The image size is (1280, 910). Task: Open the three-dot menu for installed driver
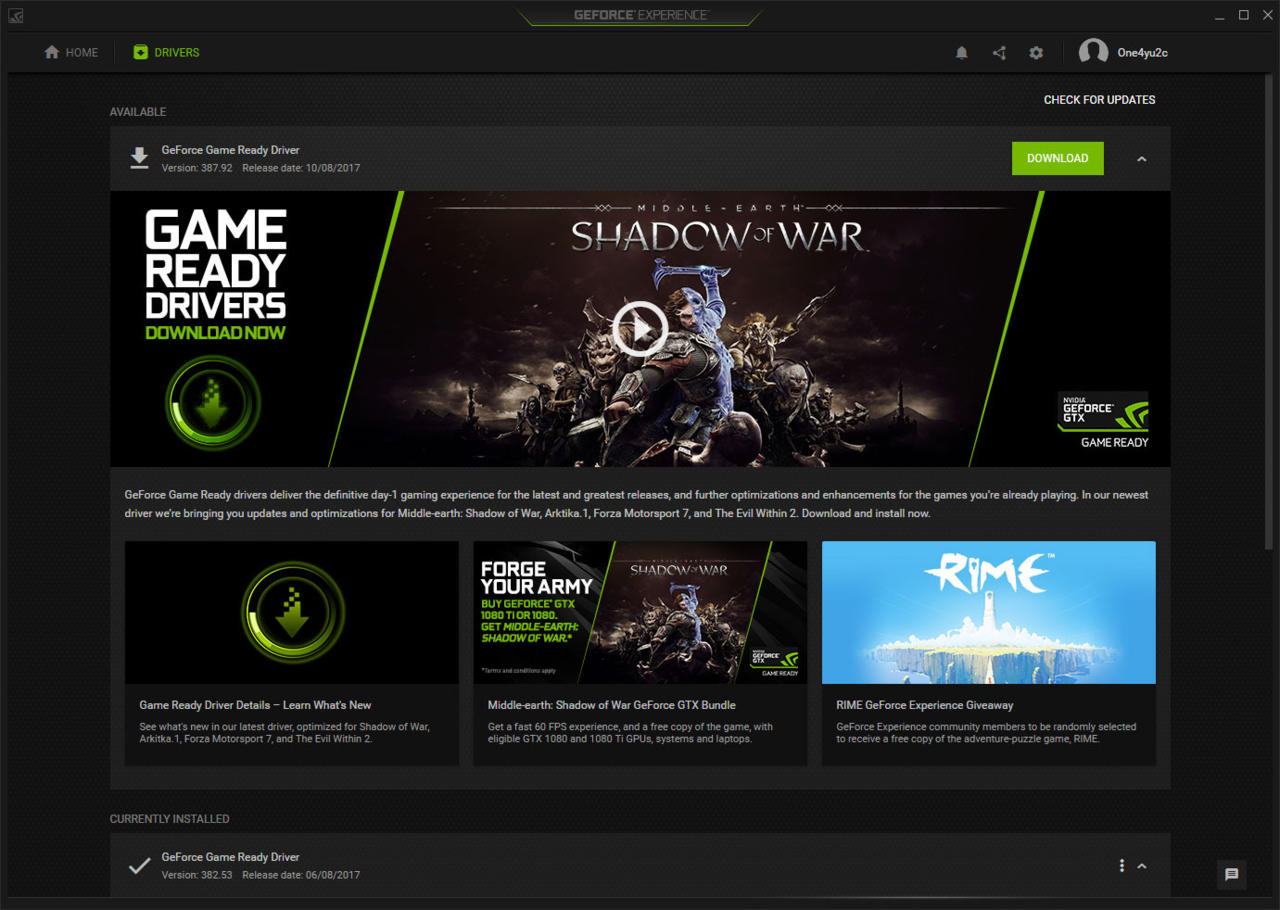tap(1122, 866)
